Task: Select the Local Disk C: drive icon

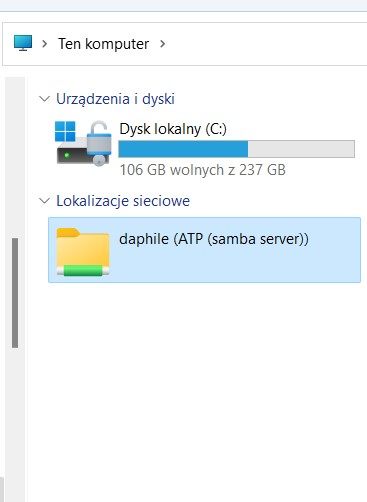Action: (83, 143)
